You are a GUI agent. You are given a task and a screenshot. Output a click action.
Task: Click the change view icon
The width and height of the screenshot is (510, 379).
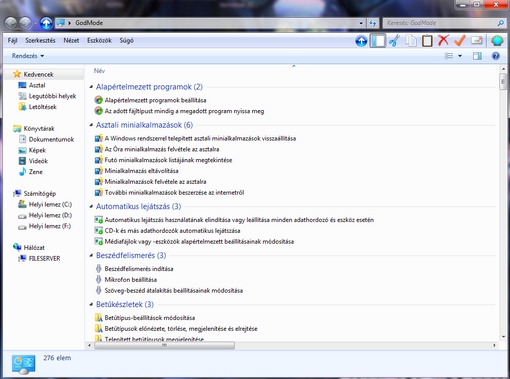[x=449, y=56]
